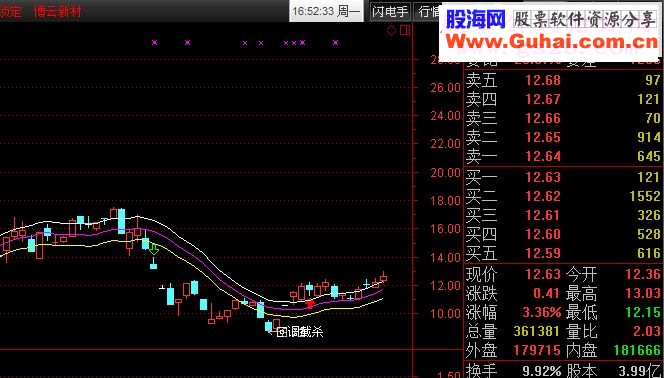The image size is (664, 378).
Task: Click the leftmost purple x marker above the chart
Action: tap(155, 42)
